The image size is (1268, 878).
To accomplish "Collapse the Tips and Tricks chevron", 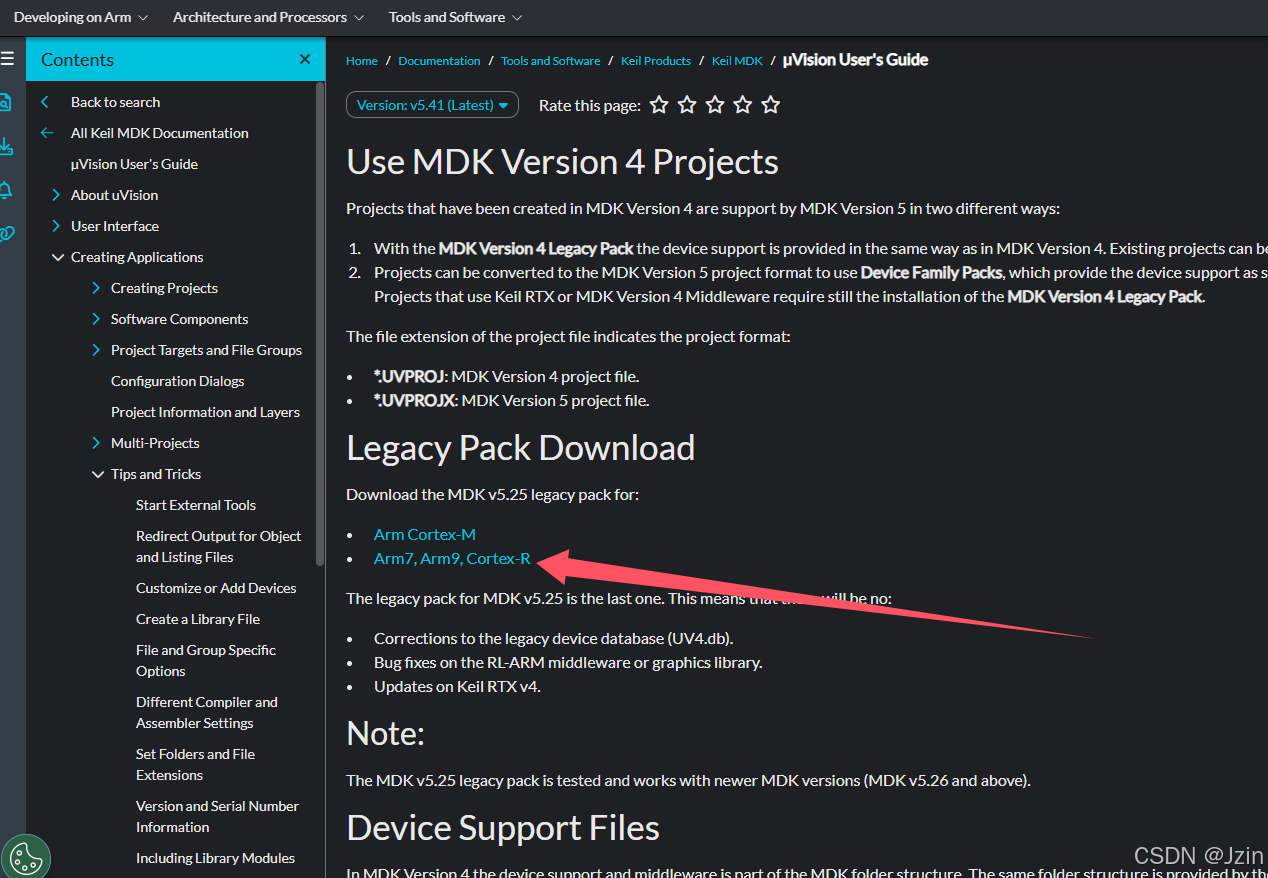I will pyautogui.click(x=97, y=474).
